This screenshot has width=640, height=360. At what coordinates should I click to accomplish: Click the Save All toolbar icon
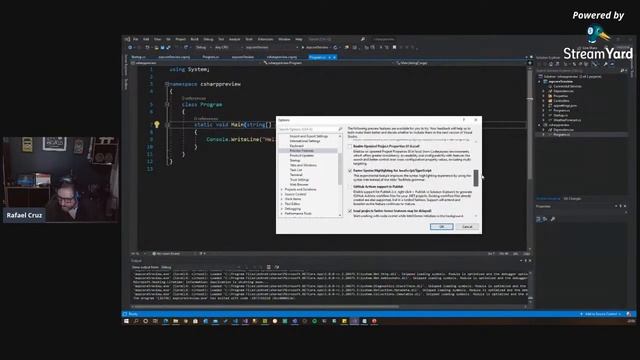click(x=168, y=47)
